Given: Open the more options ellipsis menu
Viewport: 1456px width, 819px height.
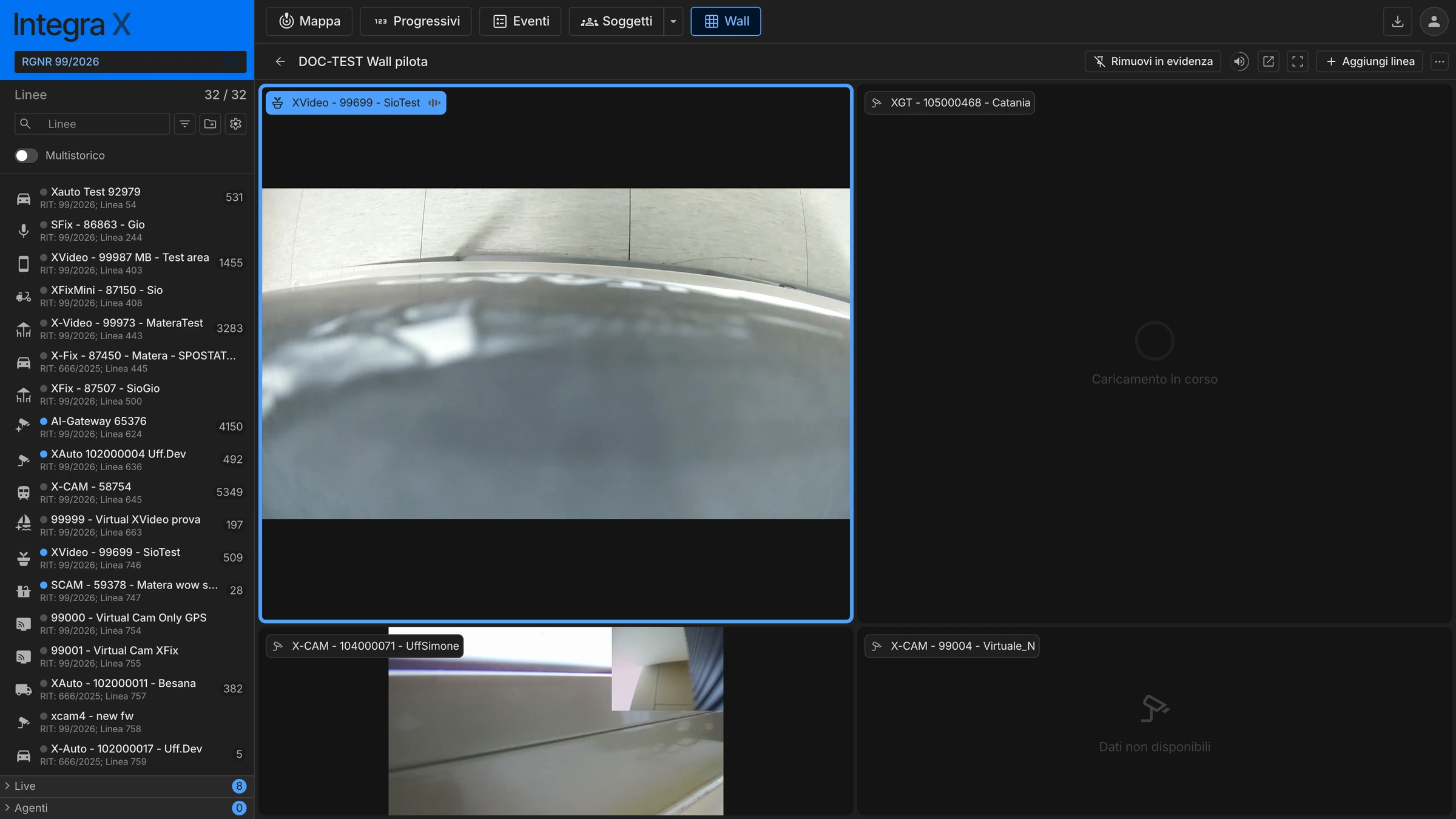Looking at the screenshot, I should point(1440,61).
